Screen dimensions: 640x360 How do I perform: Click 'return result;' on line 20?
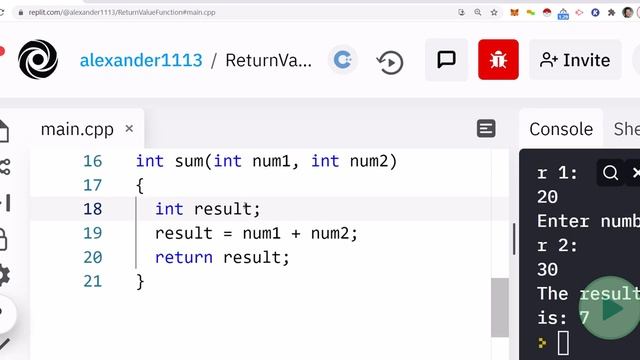click(x=222, y=258)
